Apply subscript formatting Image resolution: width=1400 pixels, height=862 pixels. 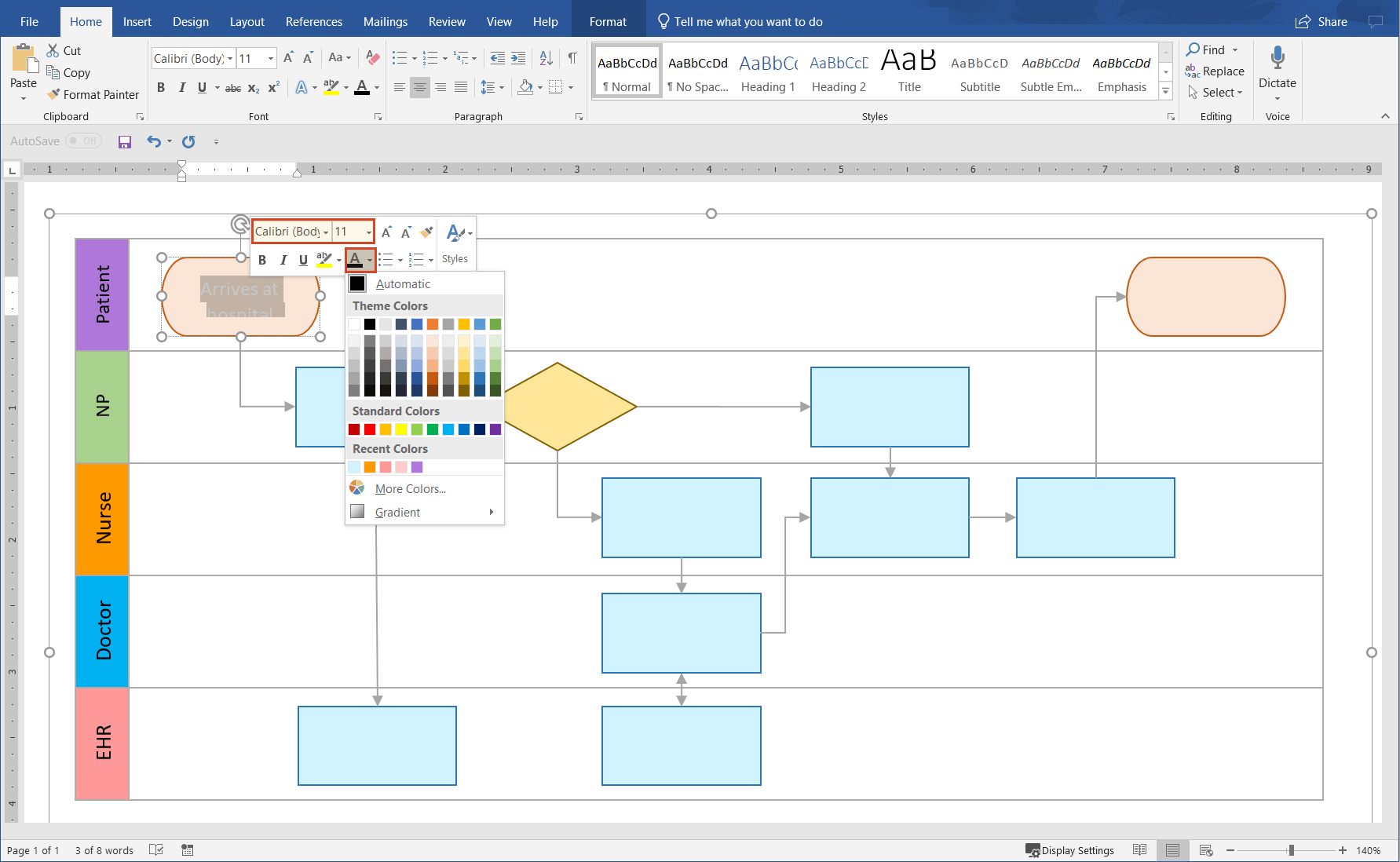click(253, 88)
